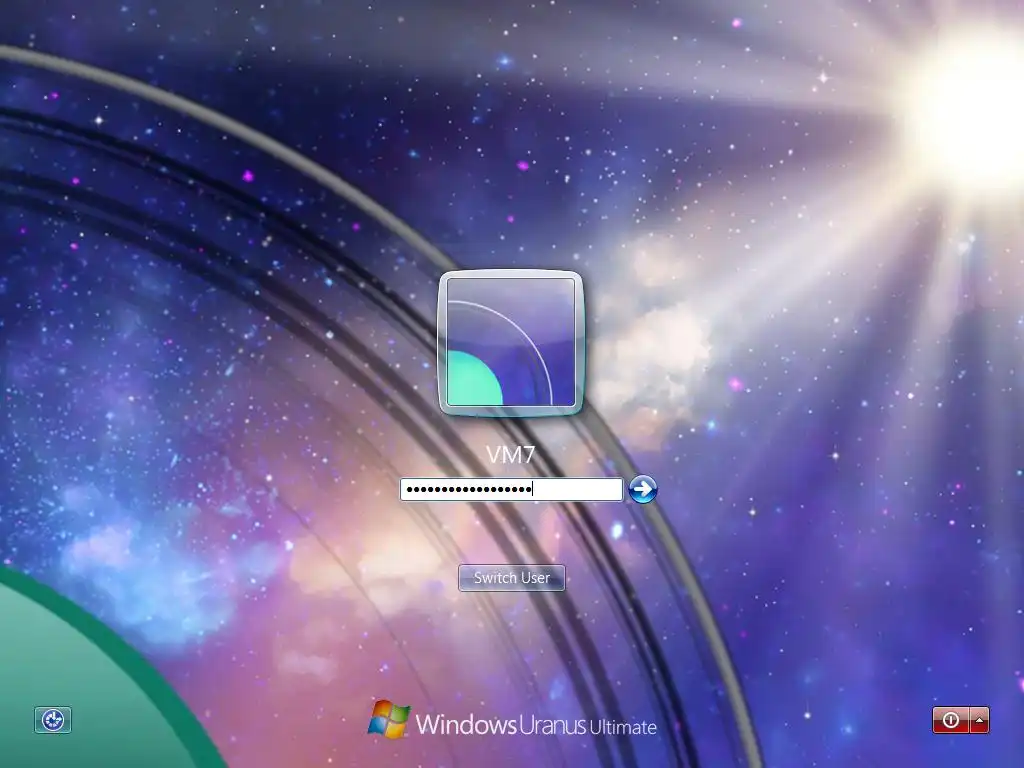1024x768 pixels.
Task: Click the red power shutdown button
Action: pyautogui.click(x=950, y=720)
